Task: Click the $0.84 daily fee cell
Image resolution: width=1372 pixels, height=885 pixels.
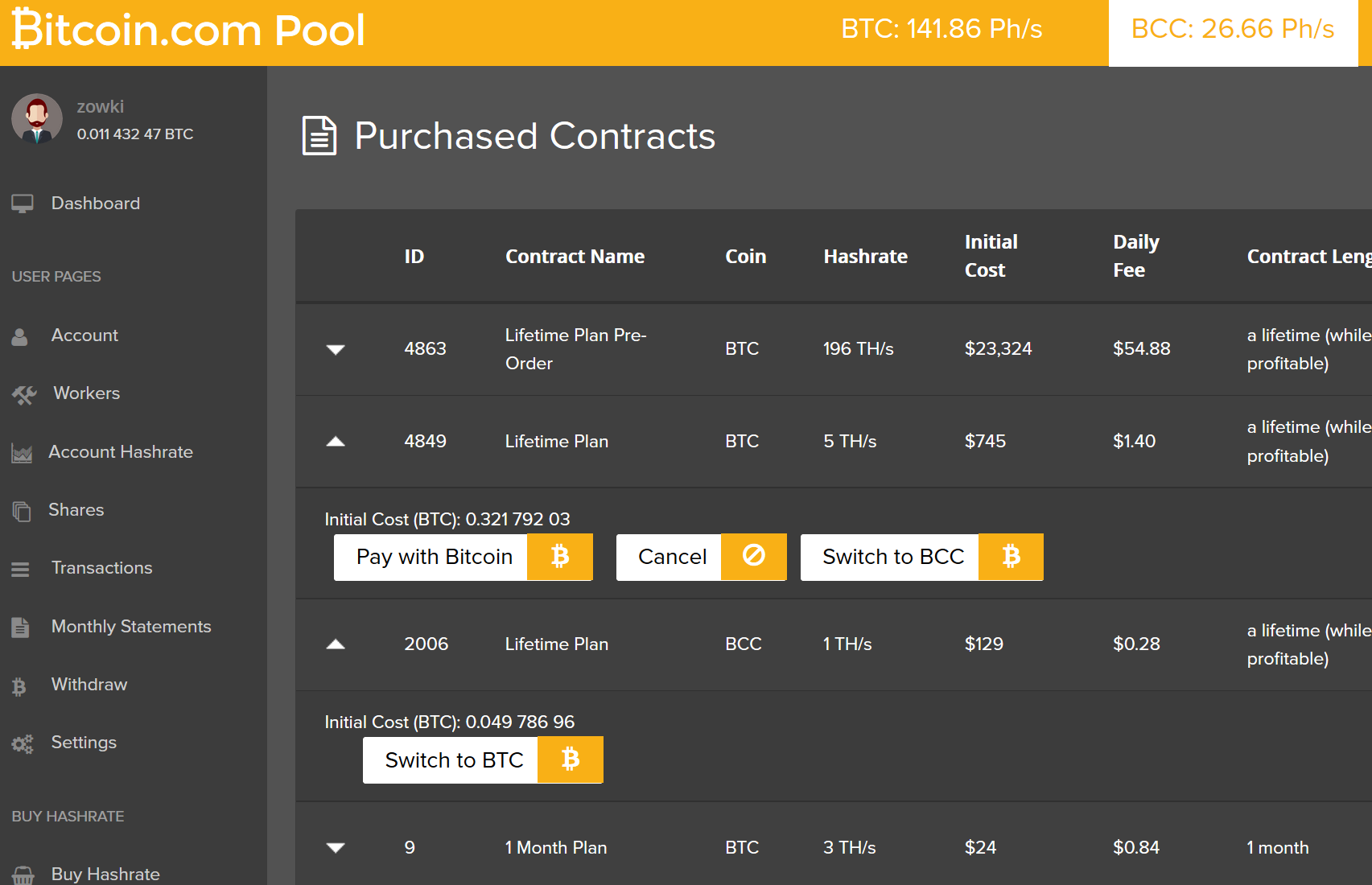Action: coord(1136,848)
